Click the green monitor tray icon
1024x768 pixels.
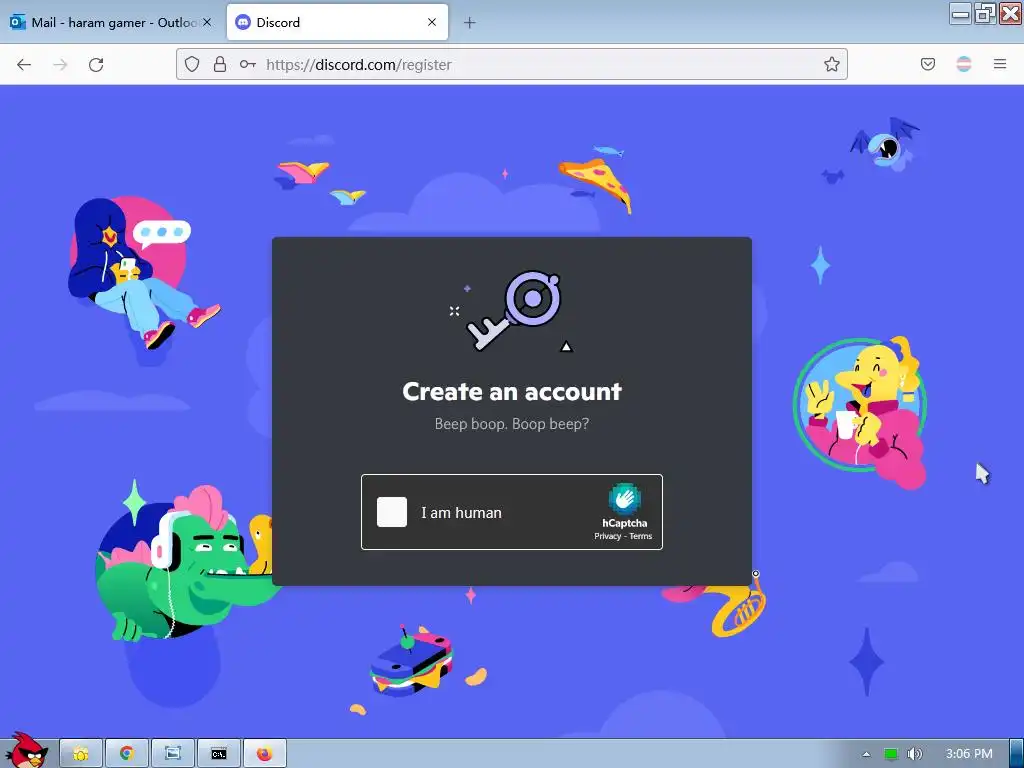(x=891, y=754)
